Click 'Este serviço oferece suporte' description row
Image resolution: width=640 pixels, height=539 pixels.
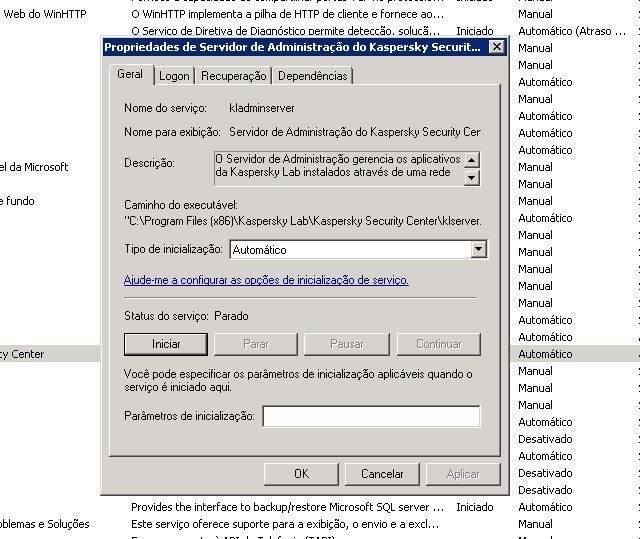tap(285, 524)
